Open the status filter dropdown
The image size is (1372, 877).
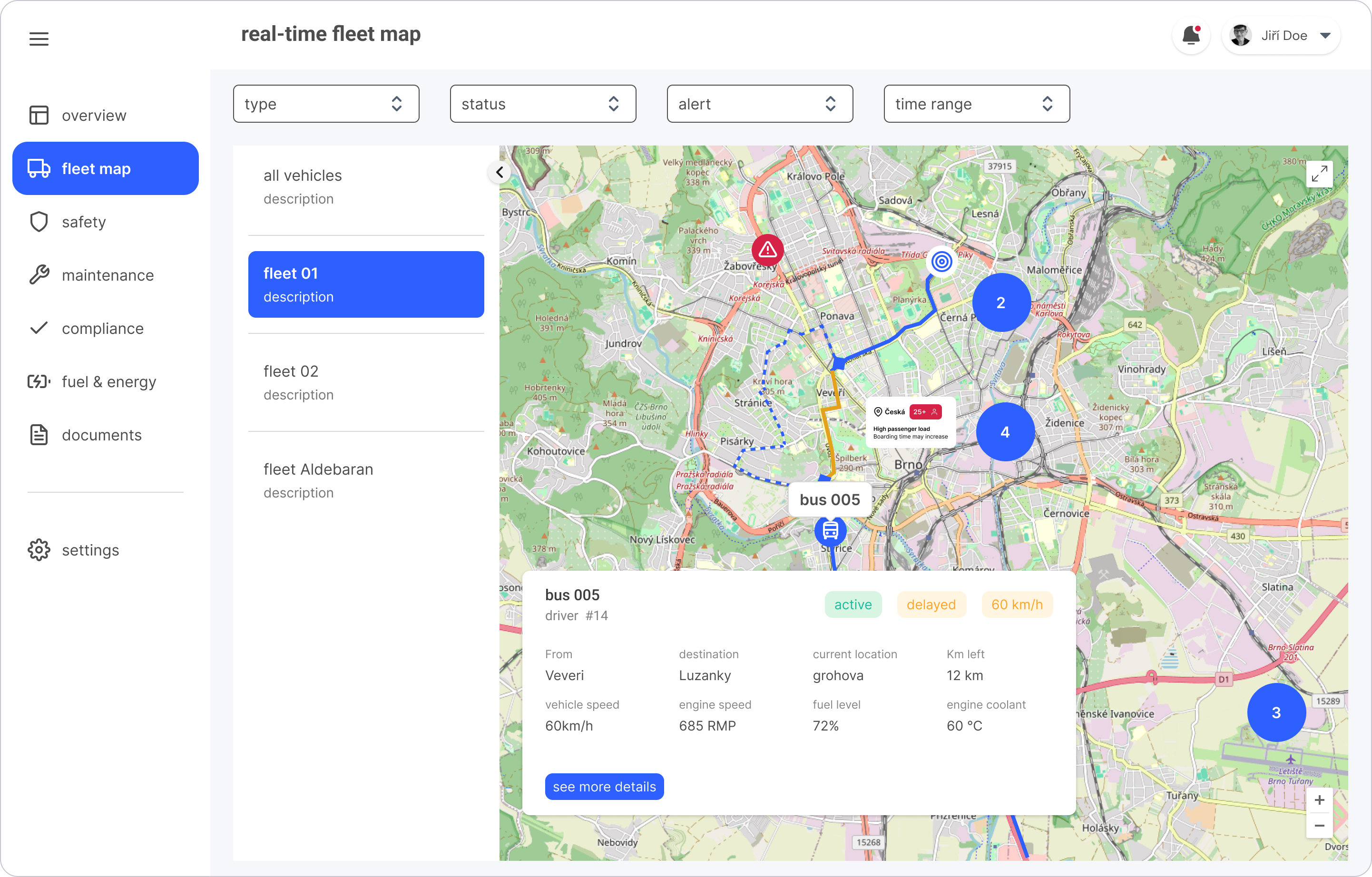tap(542, 104)
